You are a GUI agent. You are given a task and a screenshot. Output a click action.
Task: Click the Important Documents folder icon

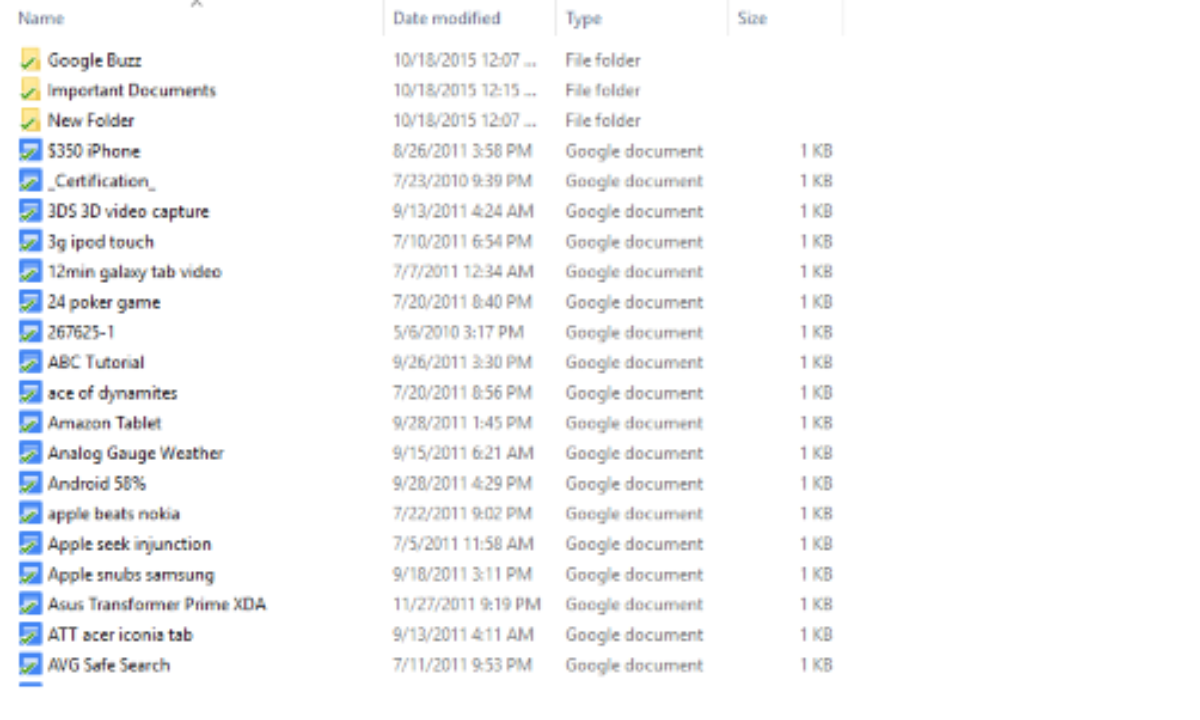click(x=30, y=90)
